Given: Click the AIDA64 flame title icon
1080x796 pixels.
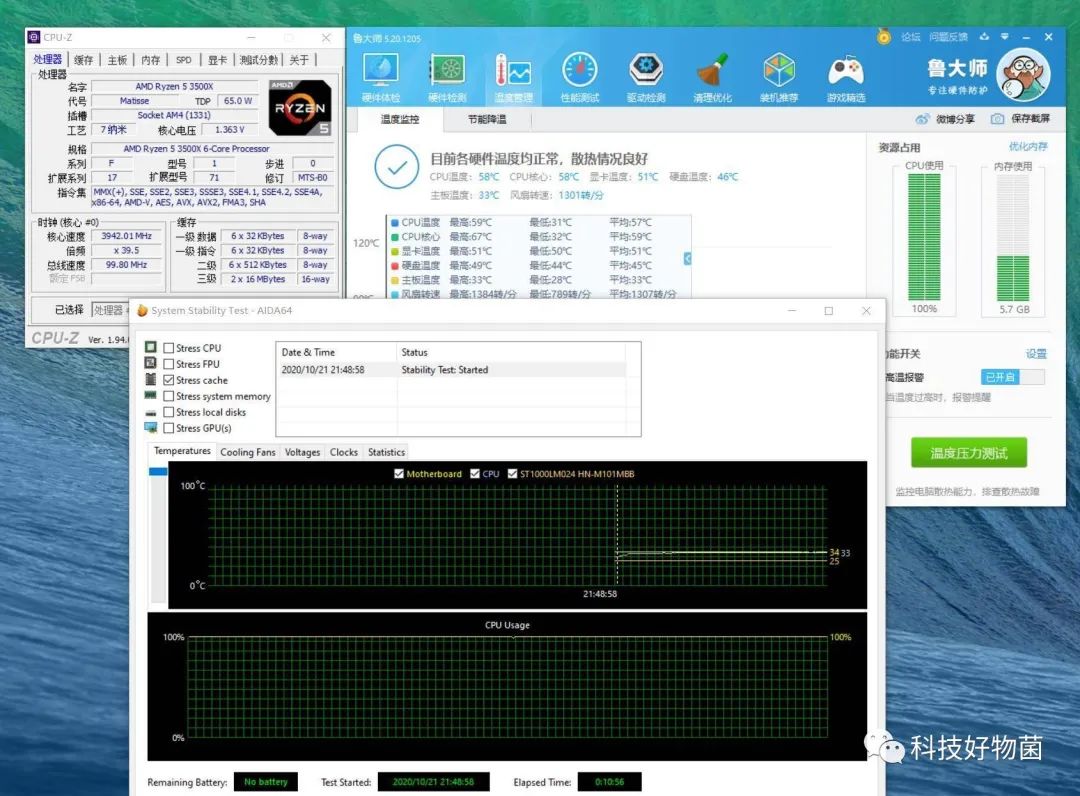Looking at the screenshot, I should (x=143, y=311).
